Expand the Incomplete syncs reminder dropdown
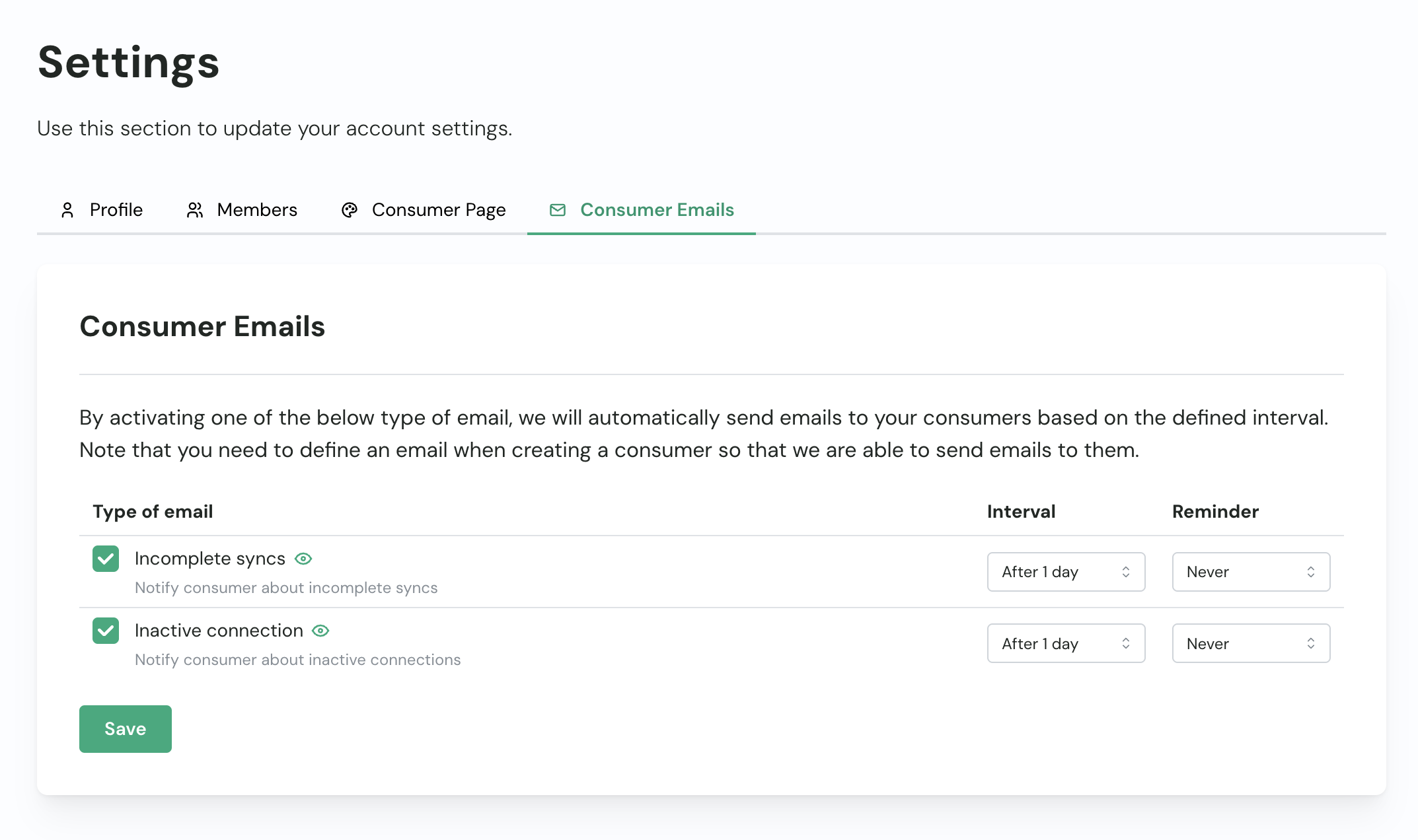The width and height of the screenshot is (1418, 840). [1250, 572]
